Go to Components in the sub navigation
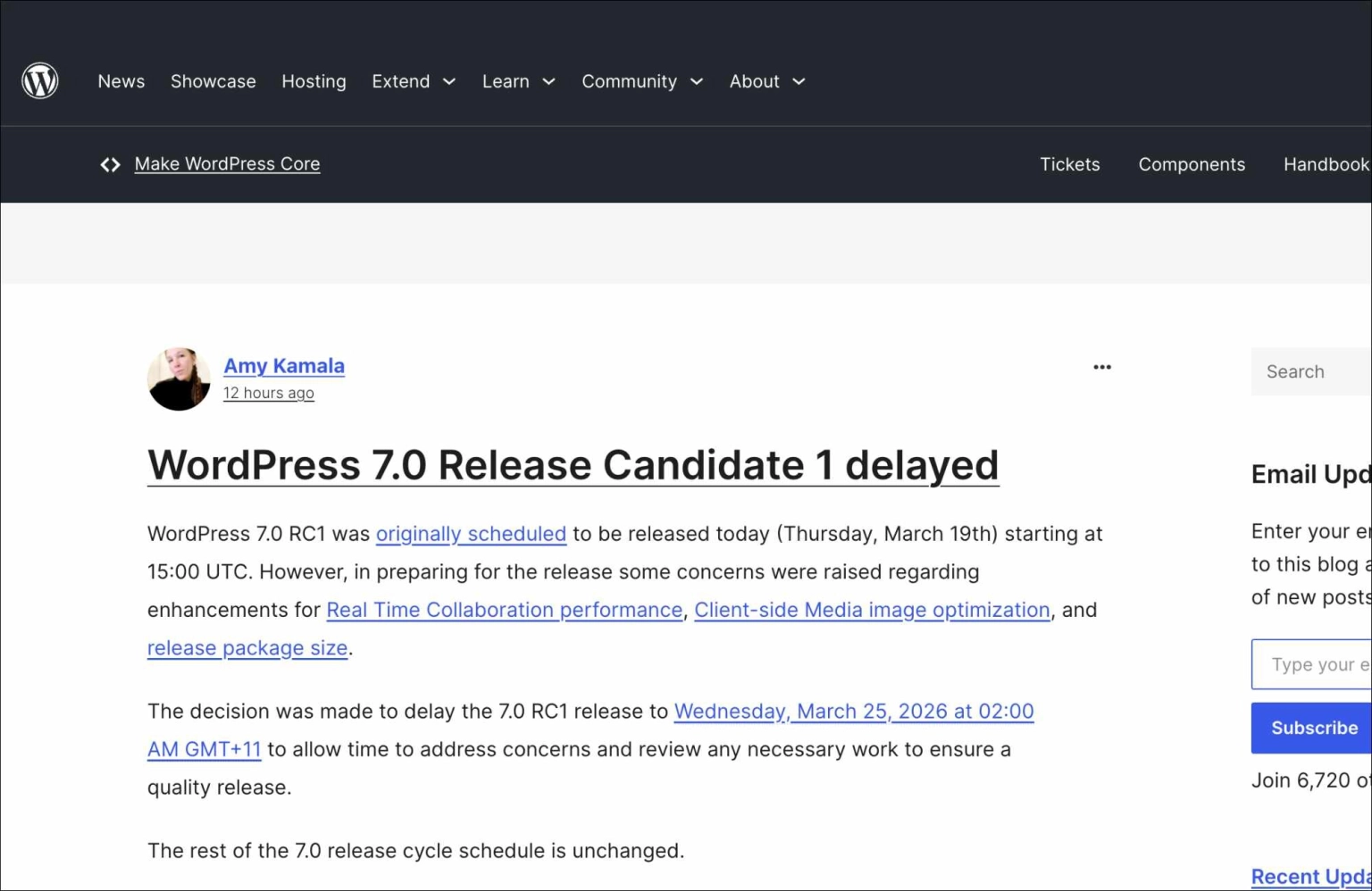This screenshot has height=891, width=1372. [1192, 164]
